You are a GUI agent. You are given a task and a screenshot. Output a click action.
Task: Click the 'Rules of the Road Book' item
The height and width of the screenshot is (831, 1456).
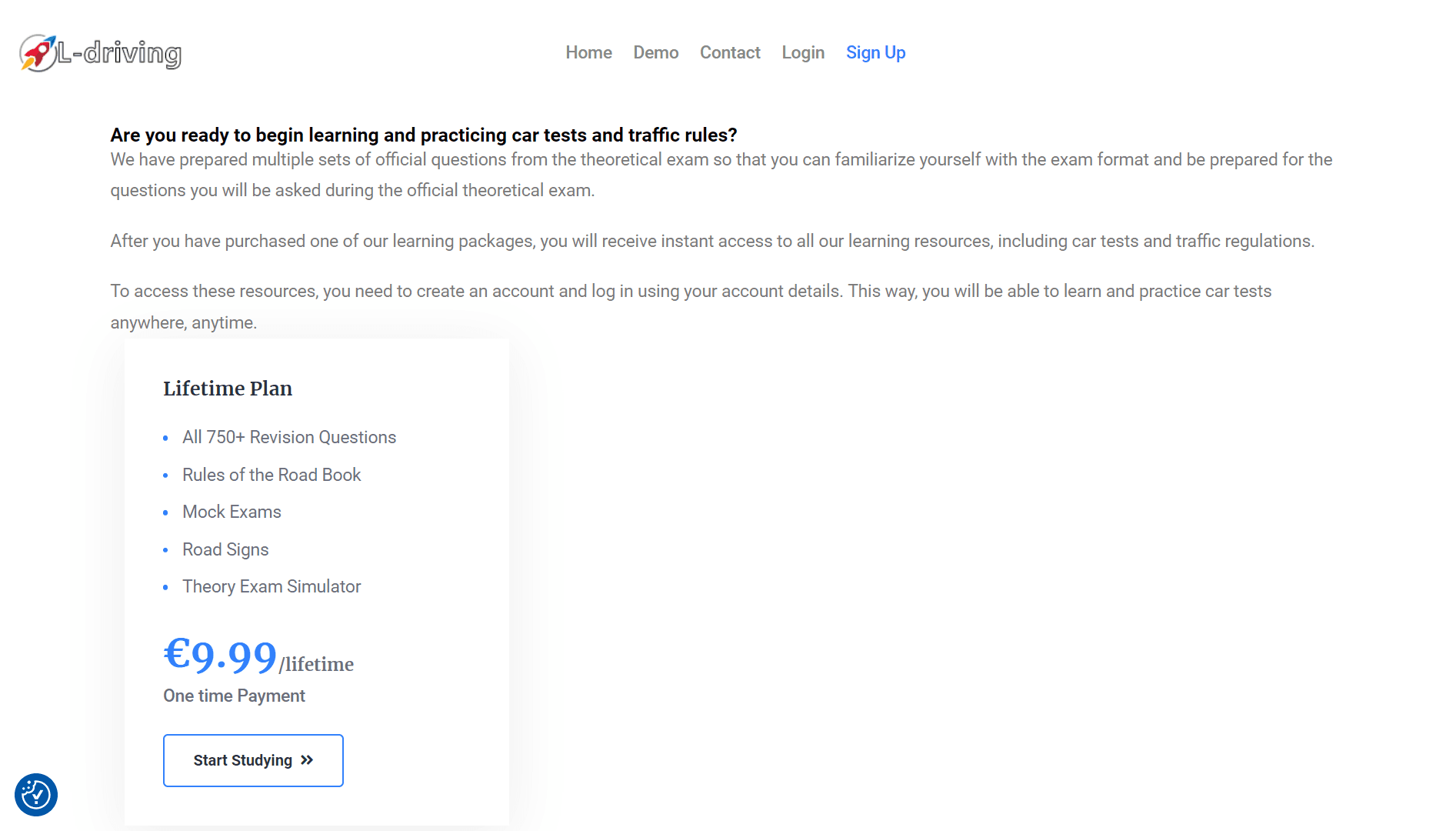coord(272,475)
